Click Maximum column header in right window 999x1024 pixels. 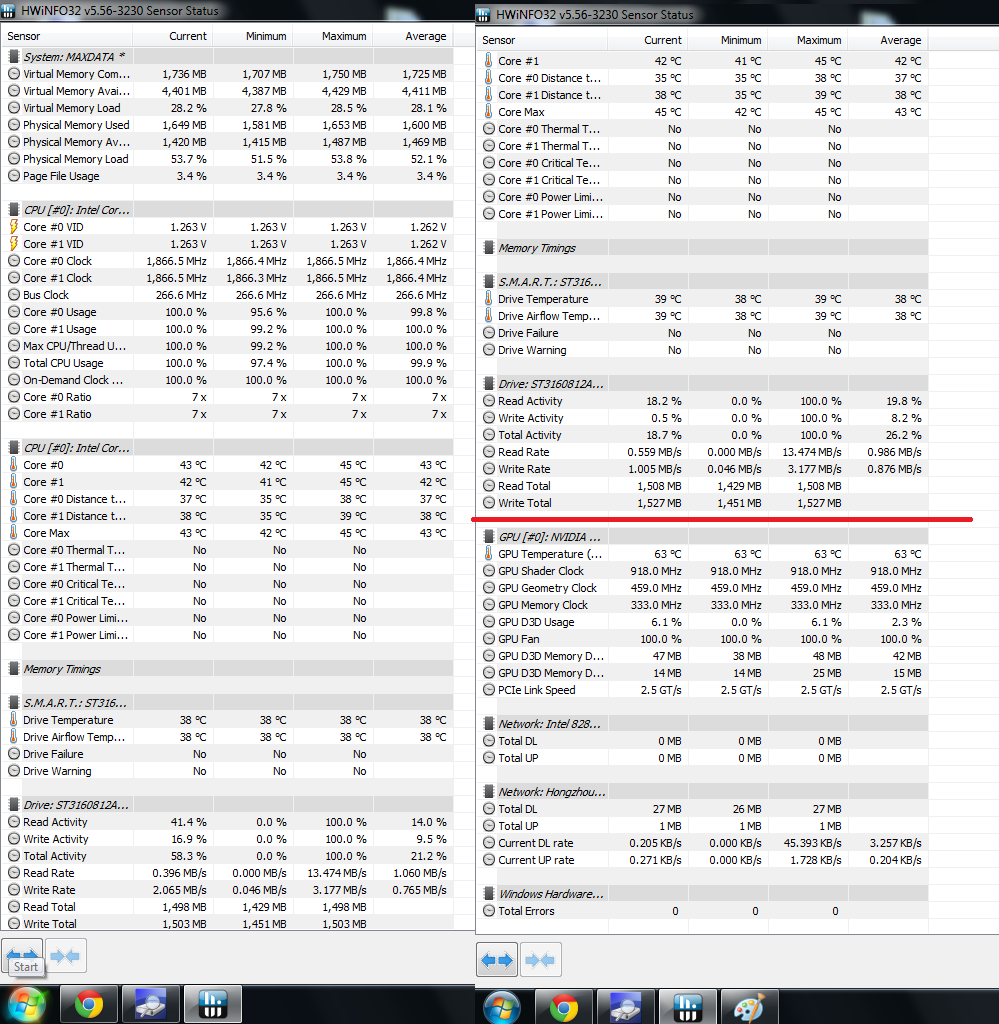(808, 40)
